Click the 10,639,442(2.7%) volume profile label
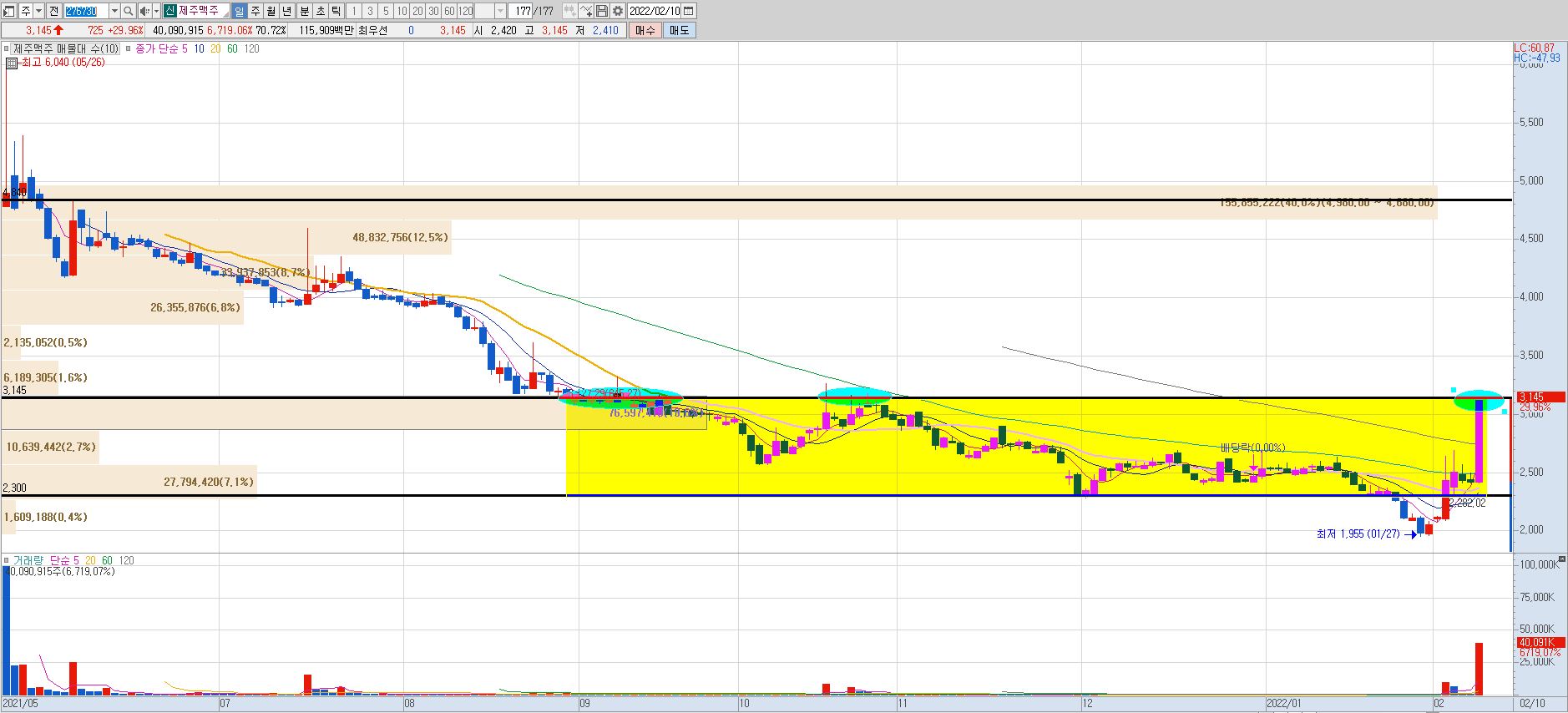 (51, 447)
